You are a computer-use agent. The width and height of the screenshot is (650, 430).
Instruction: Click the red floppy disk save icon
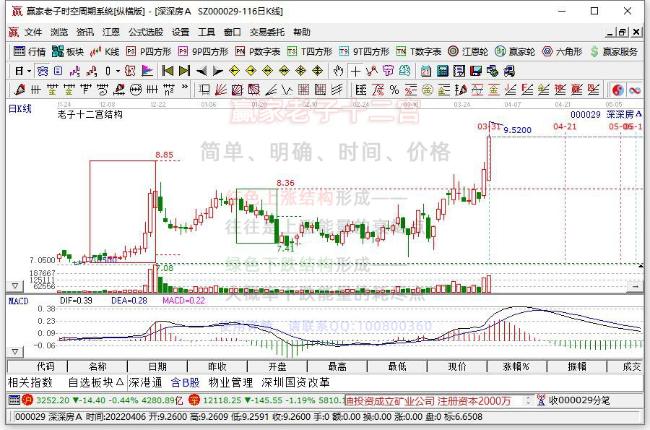coord(475,71)
